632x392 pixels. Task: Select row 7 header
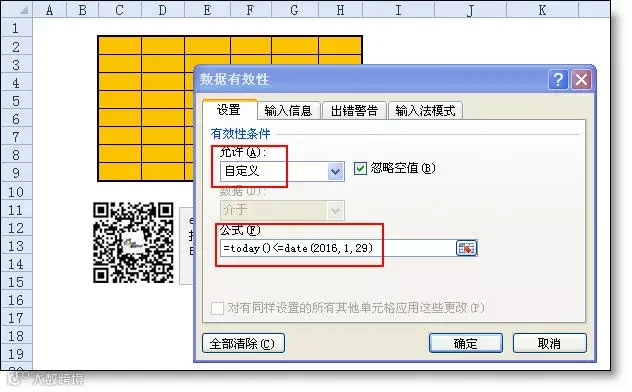coord(16,137)
